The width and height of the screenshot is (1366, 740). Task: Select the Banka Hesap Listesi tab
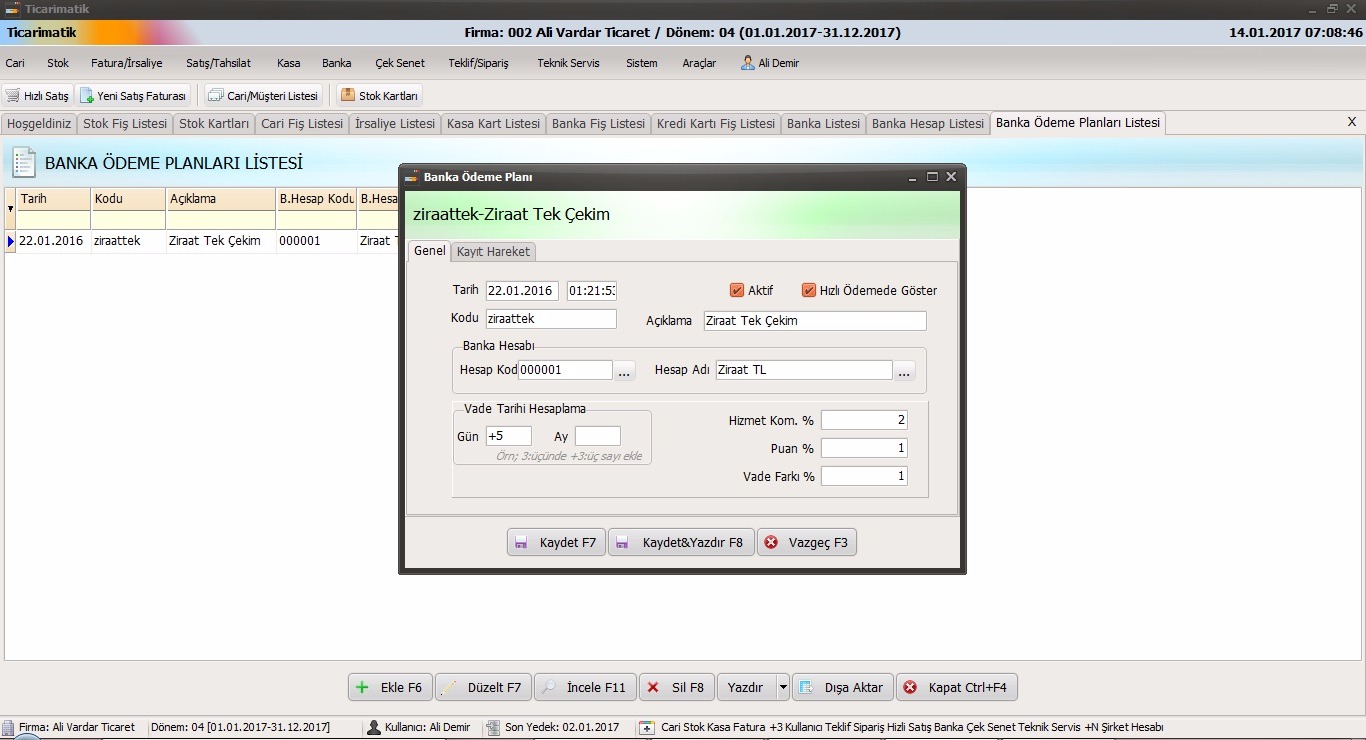point(927,124)
